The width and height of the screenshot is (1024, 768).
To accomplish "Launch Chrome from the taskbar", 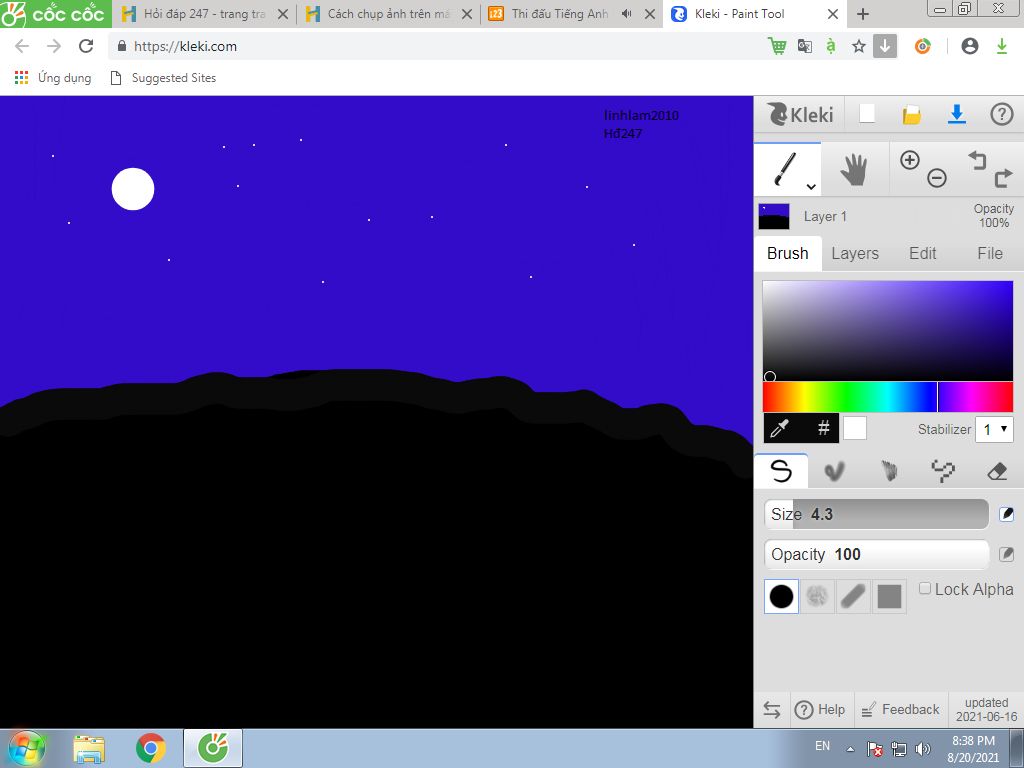I will coord(151,748).
